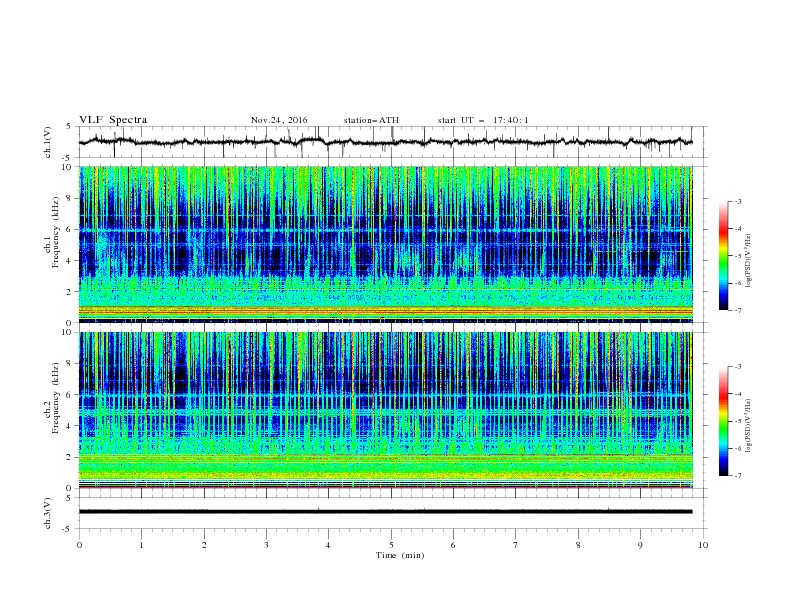792x612 pixels.
Task: Click the "-3" label on ch.1 color scale
Action: pyautogui.click(x=738, y=201)
